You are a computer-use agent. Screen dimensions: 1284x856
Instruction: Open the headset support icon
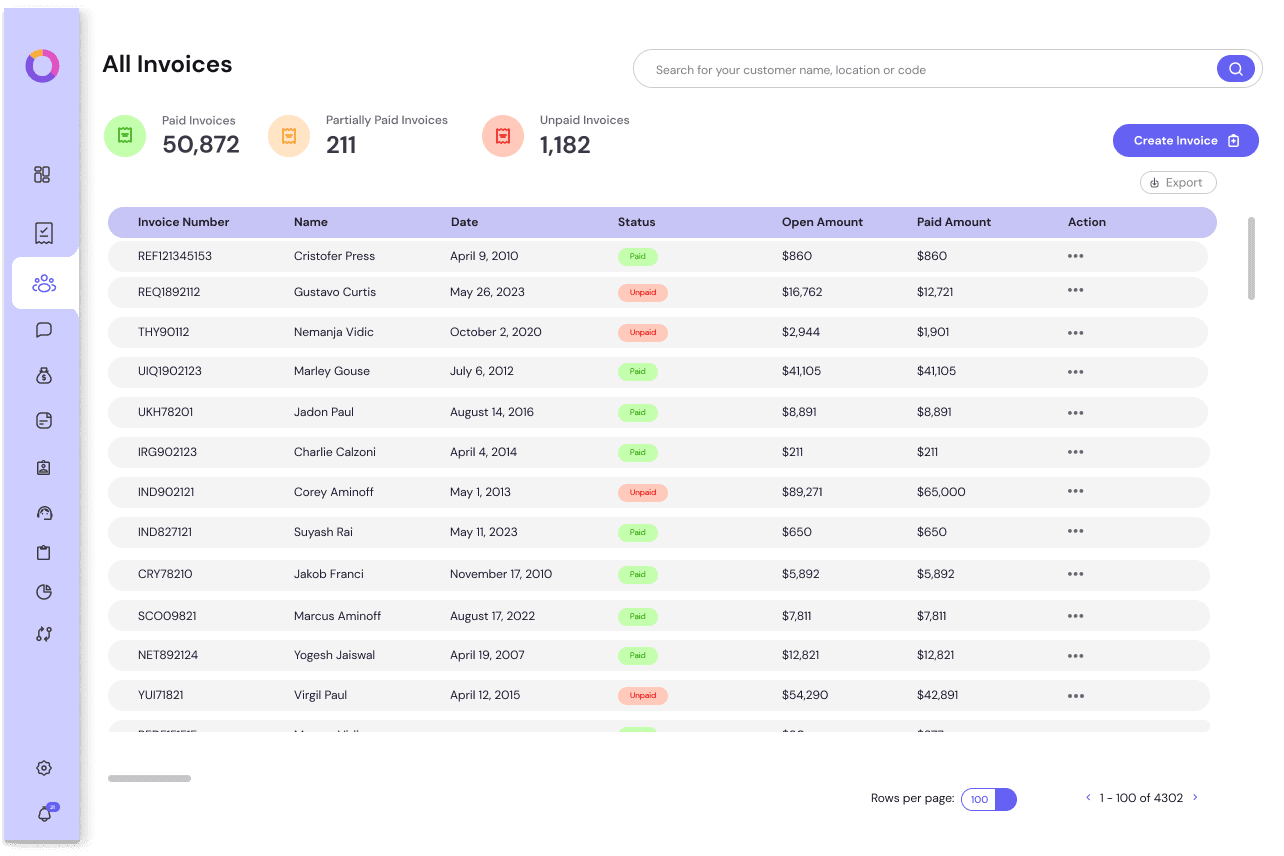43,512
